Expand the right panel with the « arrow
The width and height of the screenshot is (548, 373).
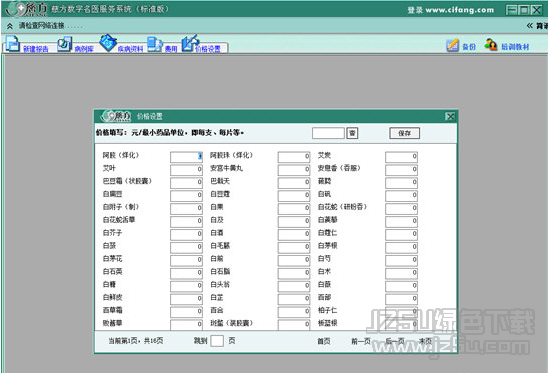pos(530,26)
